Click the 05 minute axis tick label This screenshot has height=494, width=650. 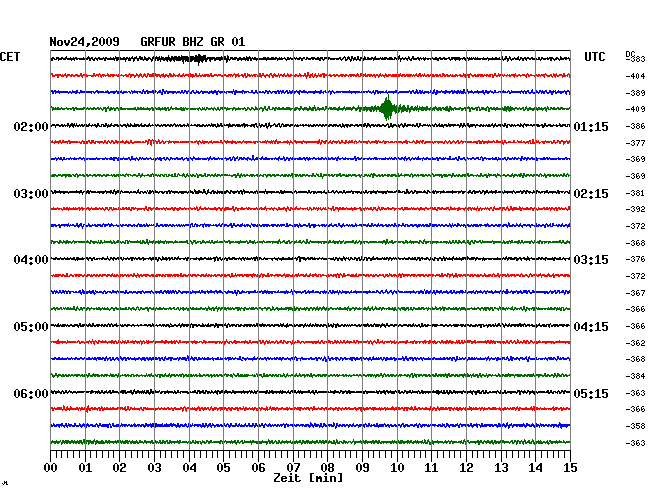click(223, 467)
